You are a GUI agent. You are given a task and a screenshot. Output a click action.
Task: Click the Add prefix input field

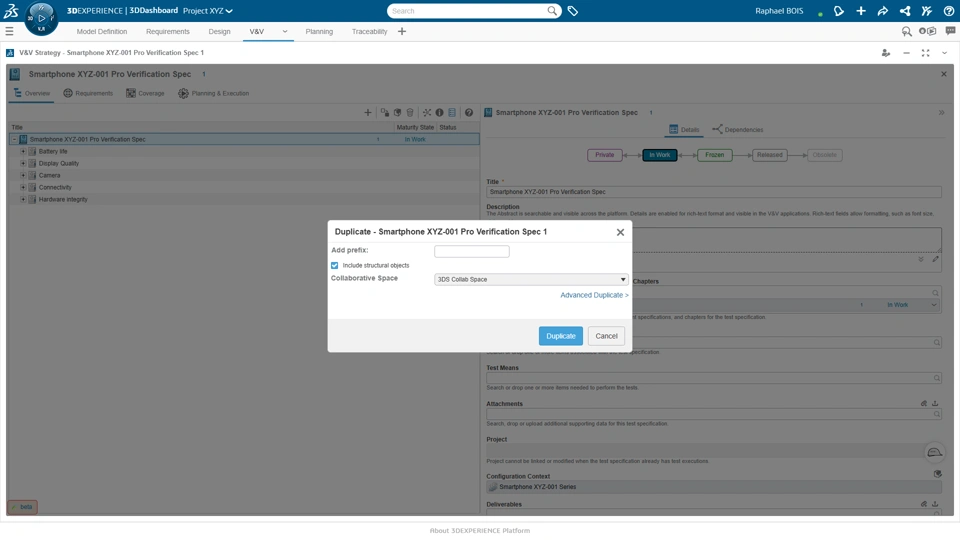pos(471,251)
